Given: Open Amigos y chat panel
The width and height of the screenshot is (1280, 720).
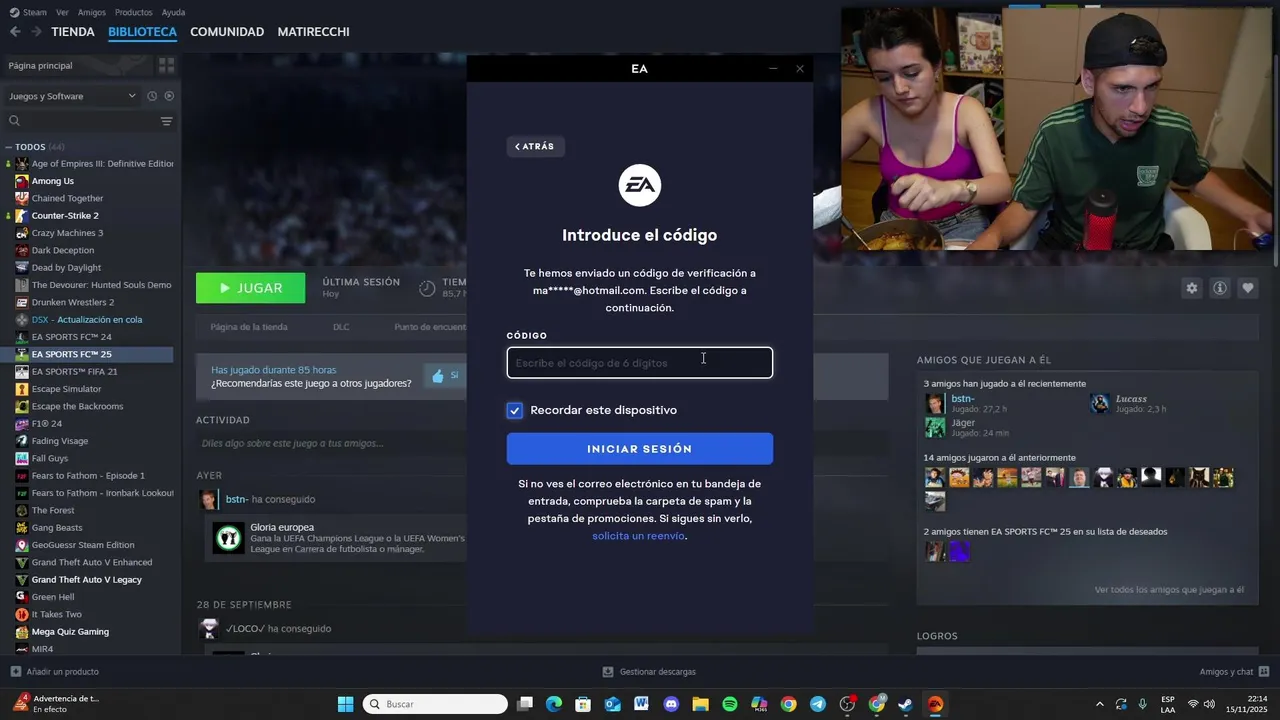Looking at the screenshot, I should (1234, 672).
